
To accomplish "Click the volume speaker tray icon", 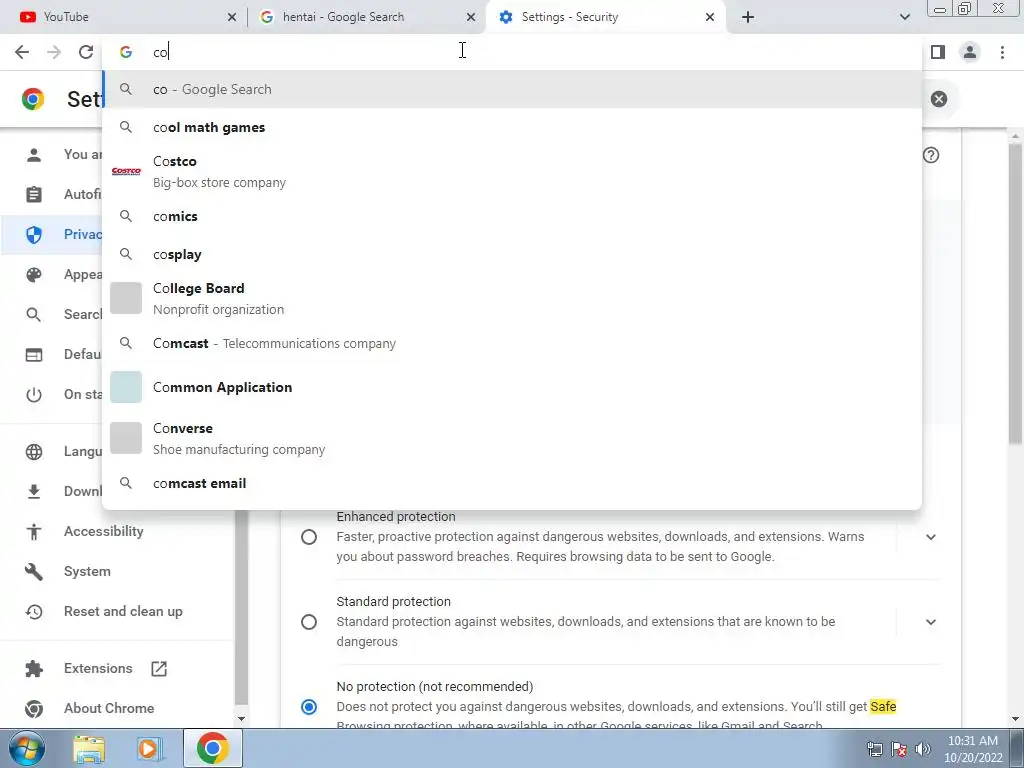I will coord(923,749).
